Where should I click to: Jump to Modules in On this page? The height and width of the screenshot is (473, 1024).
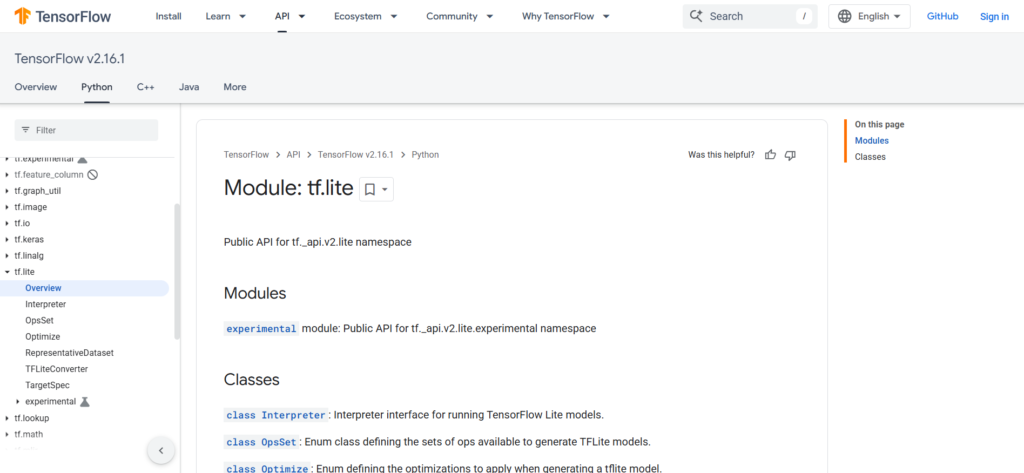(871, 140)
